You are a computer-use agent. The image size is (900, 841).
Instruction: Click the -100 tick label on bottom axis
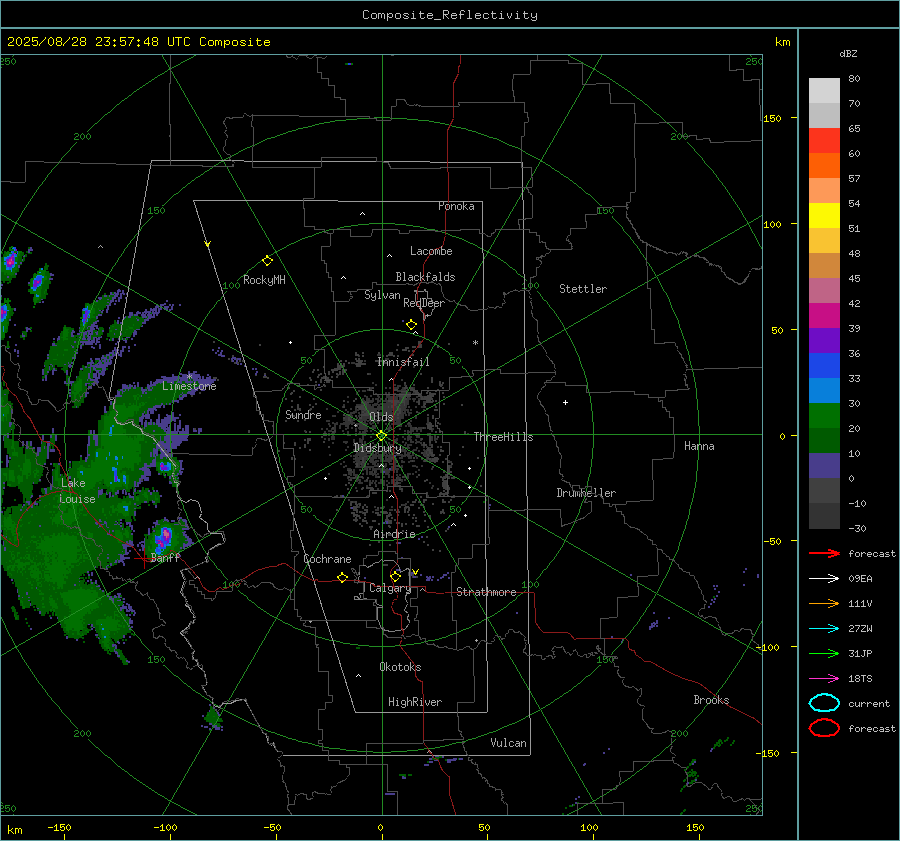pos(165,827)
